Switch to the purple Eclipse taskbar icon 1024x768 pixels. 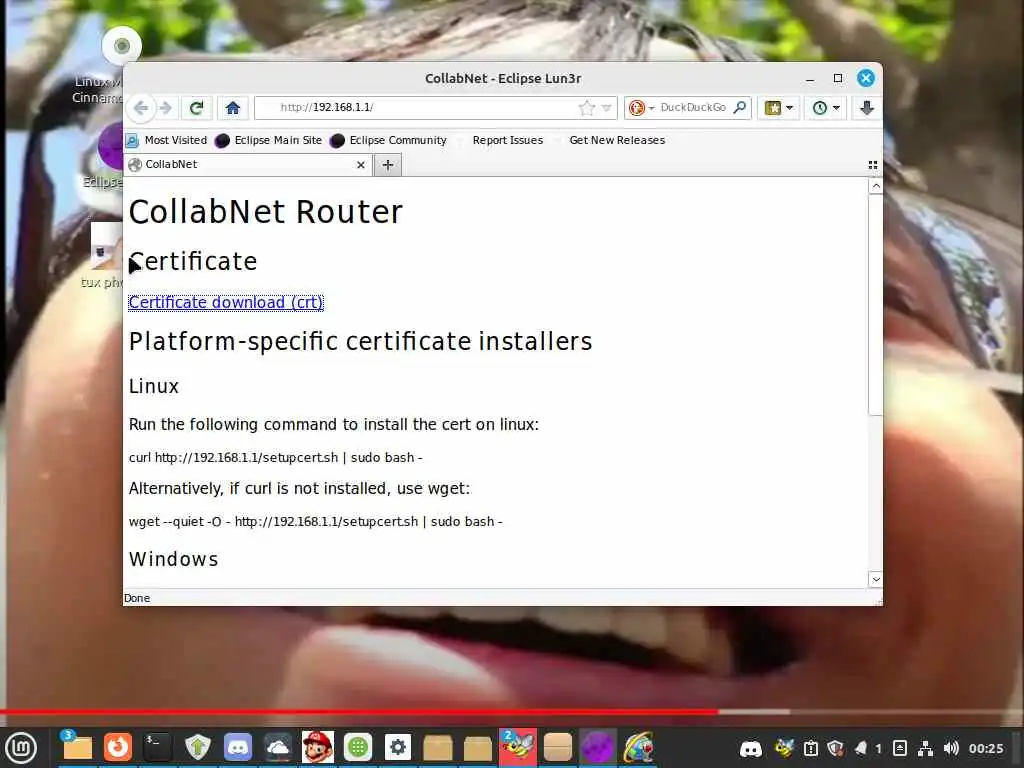[598, 748]
